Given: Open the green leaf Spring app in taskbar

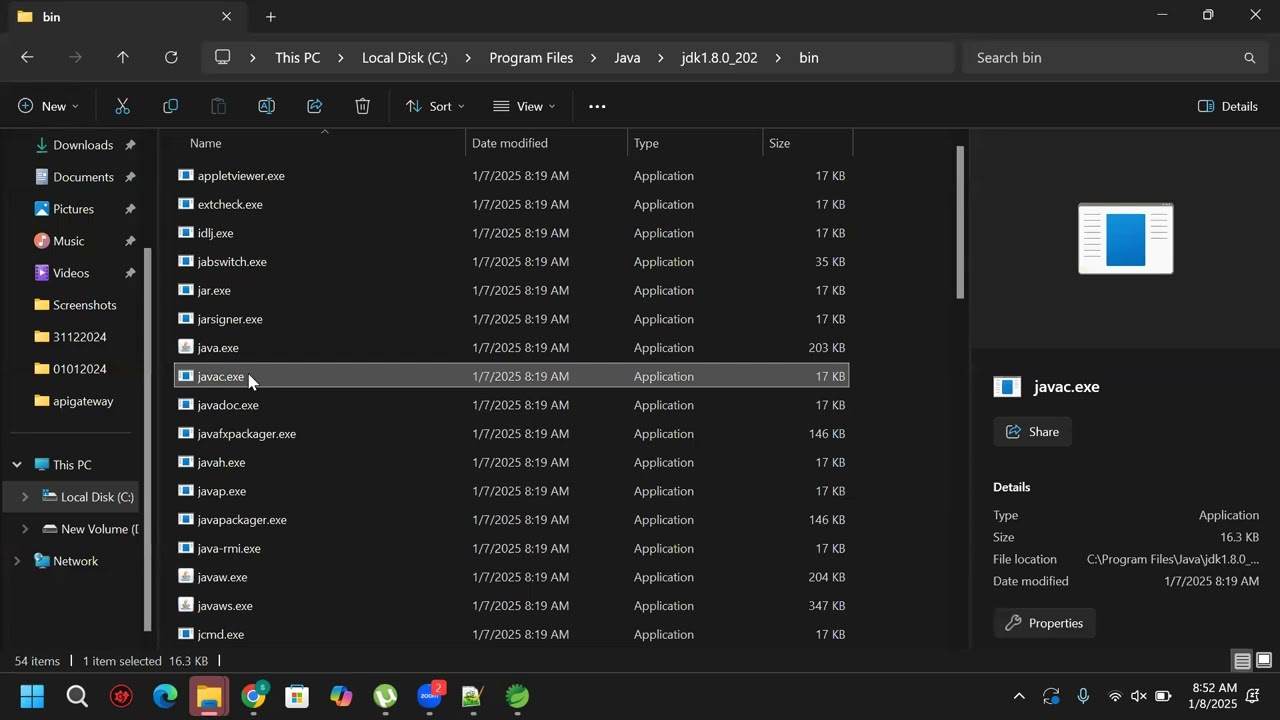Looking at the screenshot, I should [x=517, y=696].
